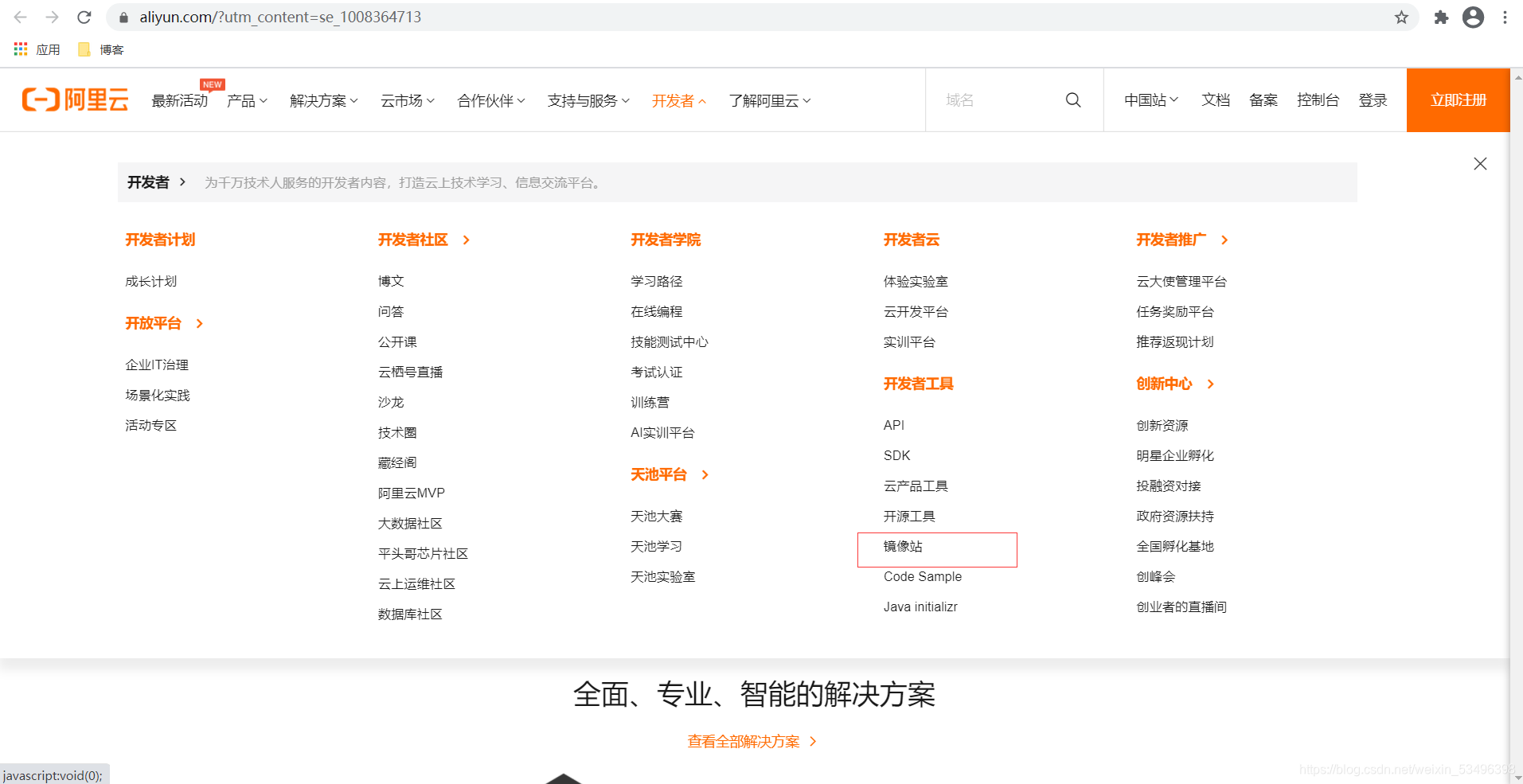The width and height of the screenshot is (1523, 784).
Task: Click the search magnifier icon
Action: point(1072,99)
